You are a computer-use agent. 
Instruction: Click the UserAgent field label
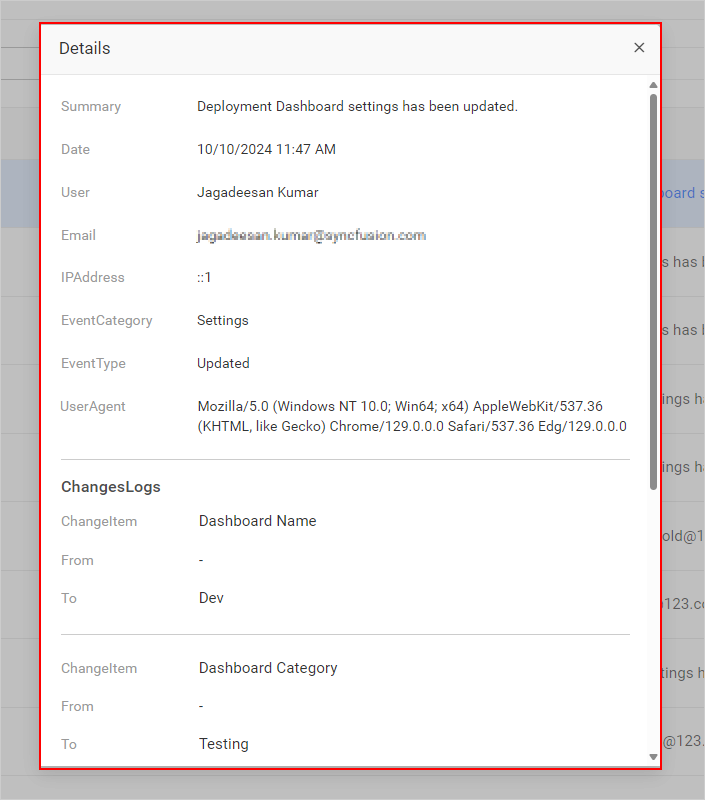pos(93,407)
